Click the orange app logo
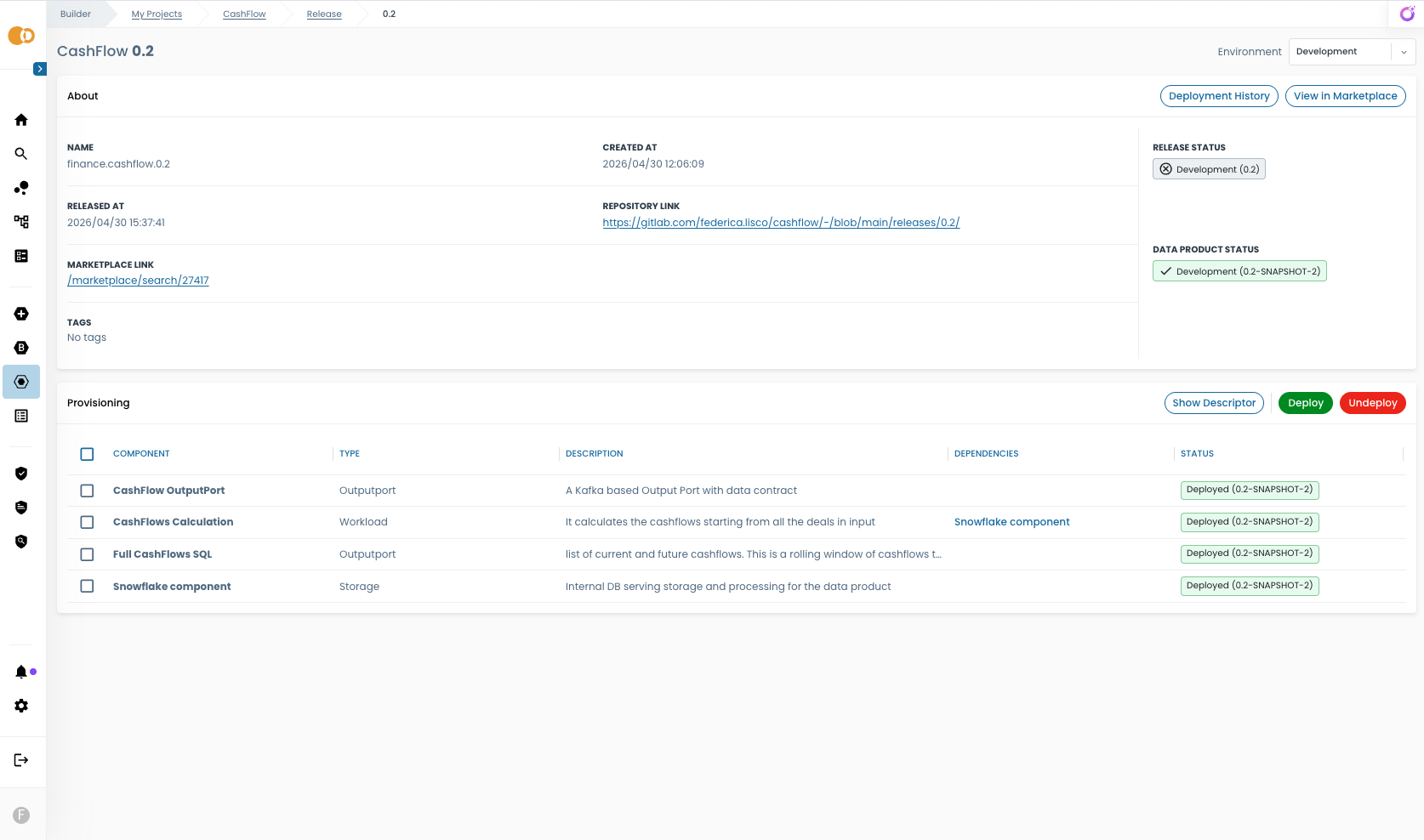1424x840 pixels. pos(21,36)
